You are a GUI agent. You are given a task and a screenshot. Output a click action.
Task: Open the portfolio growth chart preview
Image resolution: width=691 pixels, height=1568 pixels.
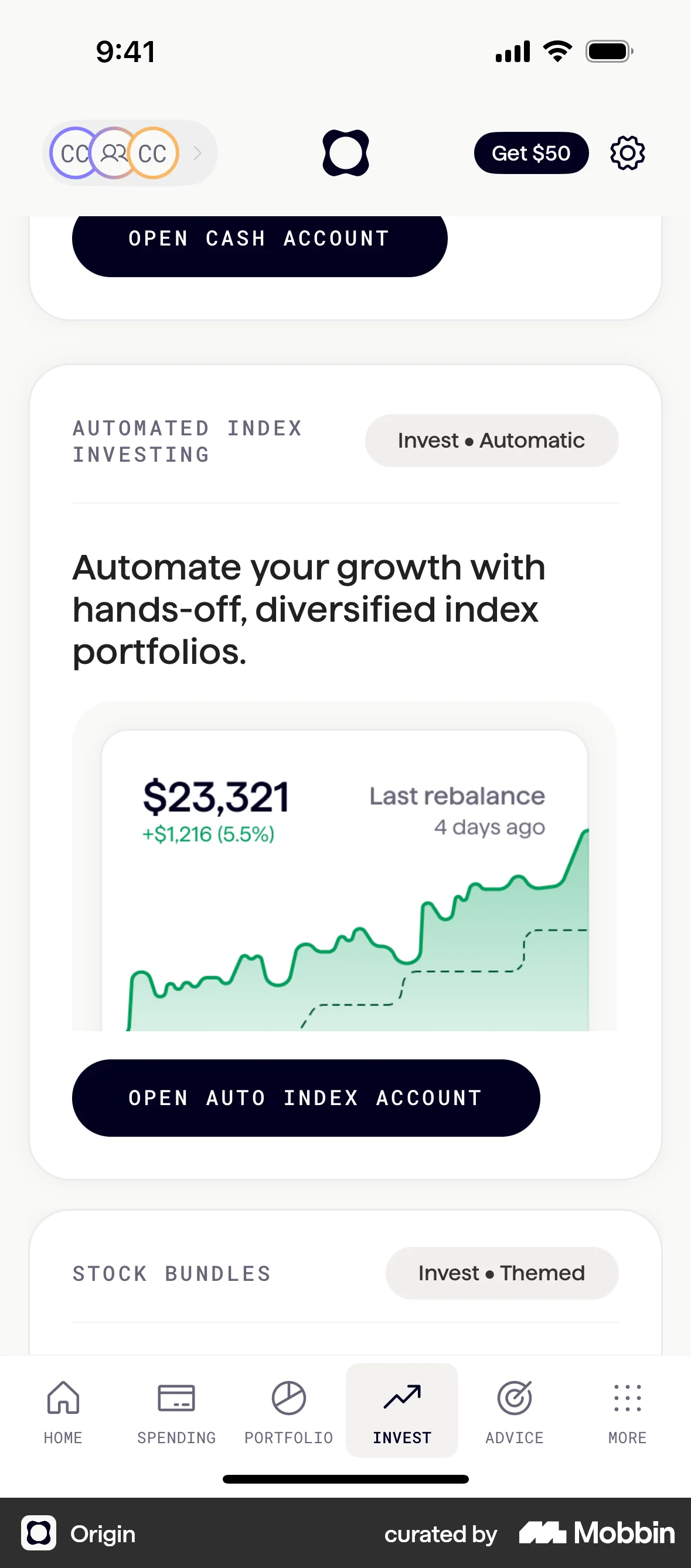(x=345, y=880)
